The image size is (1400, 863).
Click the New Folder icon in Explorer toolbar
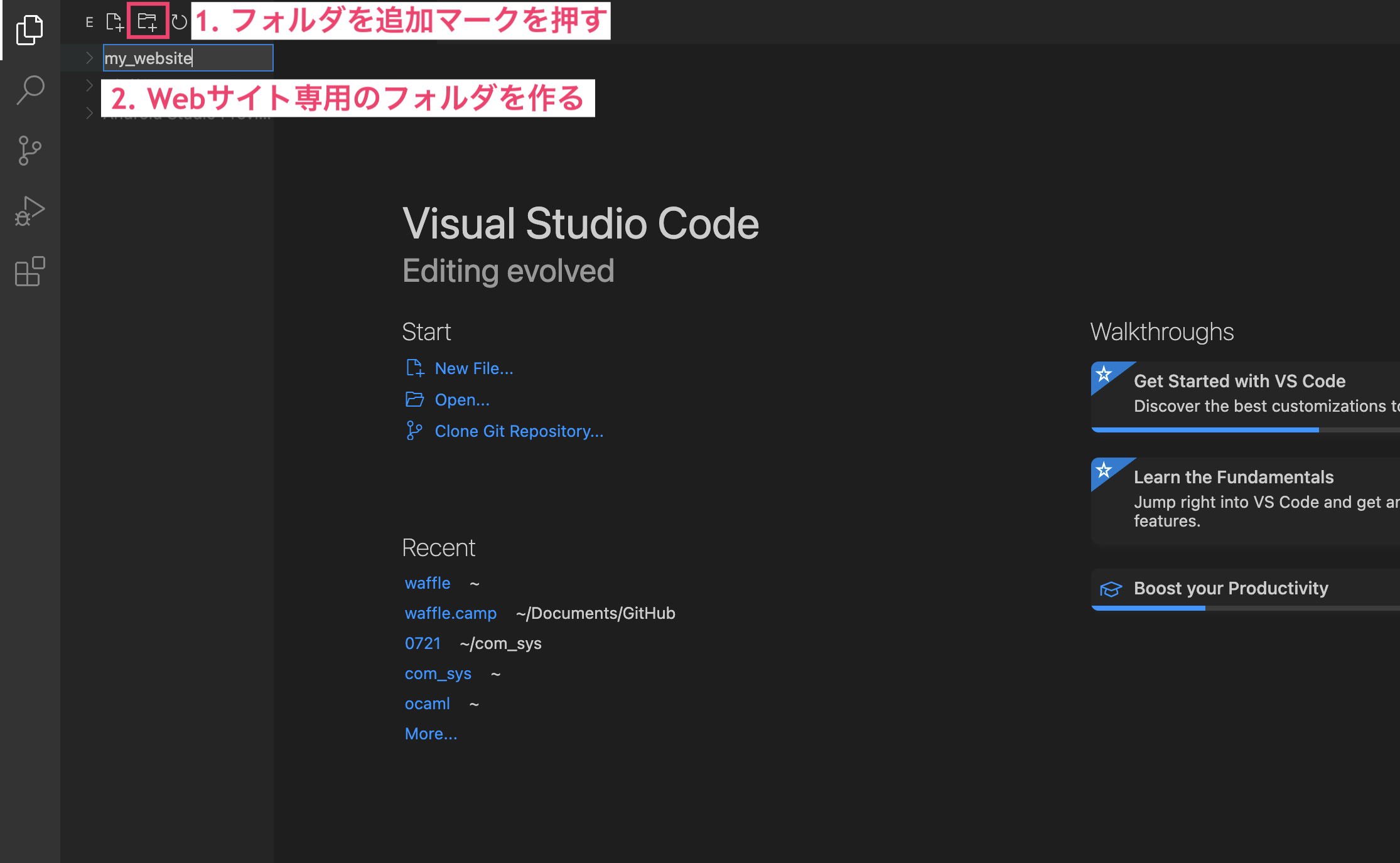[x=148, y=23]
